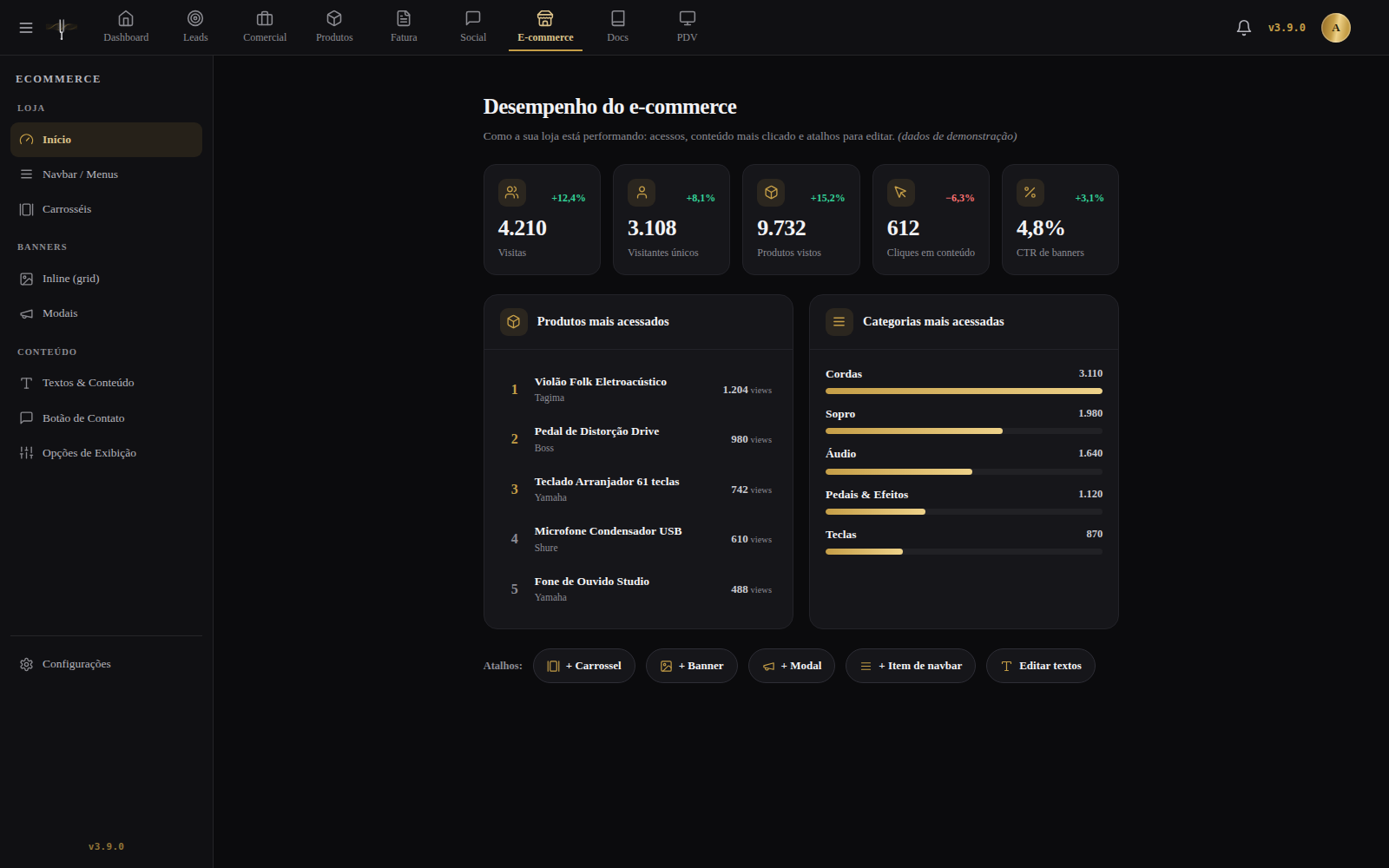Open the notifications bell icon
The image size is (1389, 868).
(x=1243, y=28)
